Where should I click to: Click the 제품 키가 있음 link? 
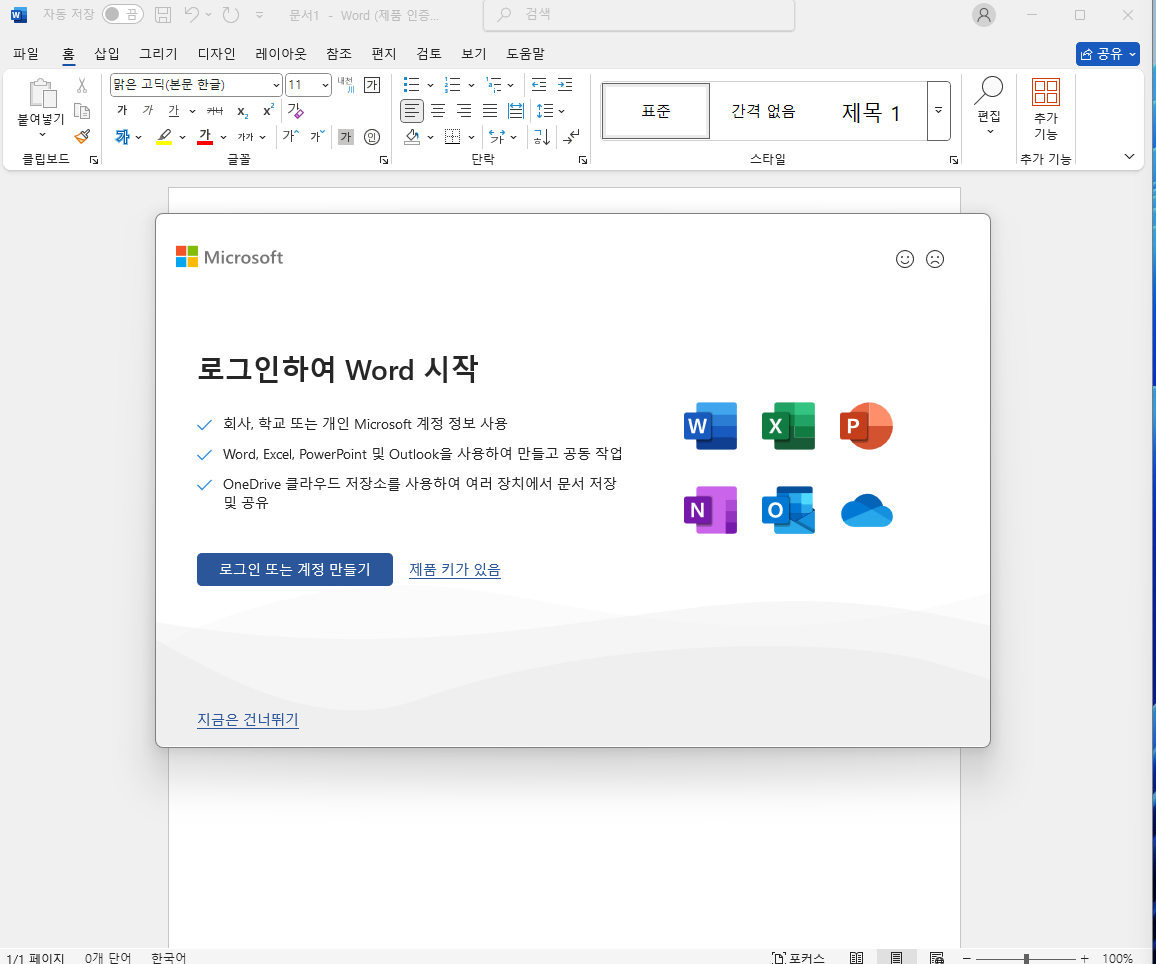tap(455, 570)
